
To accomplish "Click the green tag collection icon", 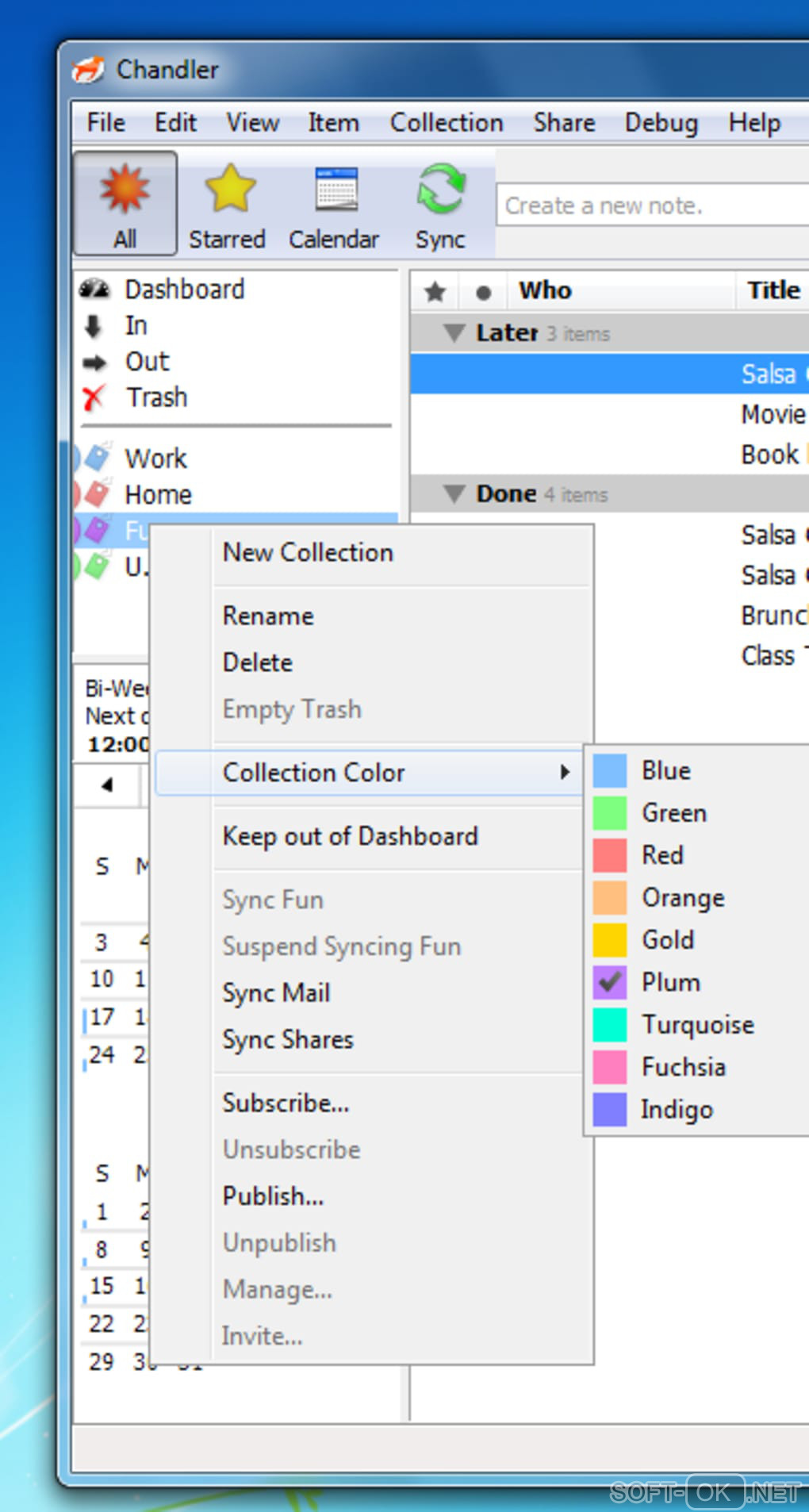I will (97, 566).
